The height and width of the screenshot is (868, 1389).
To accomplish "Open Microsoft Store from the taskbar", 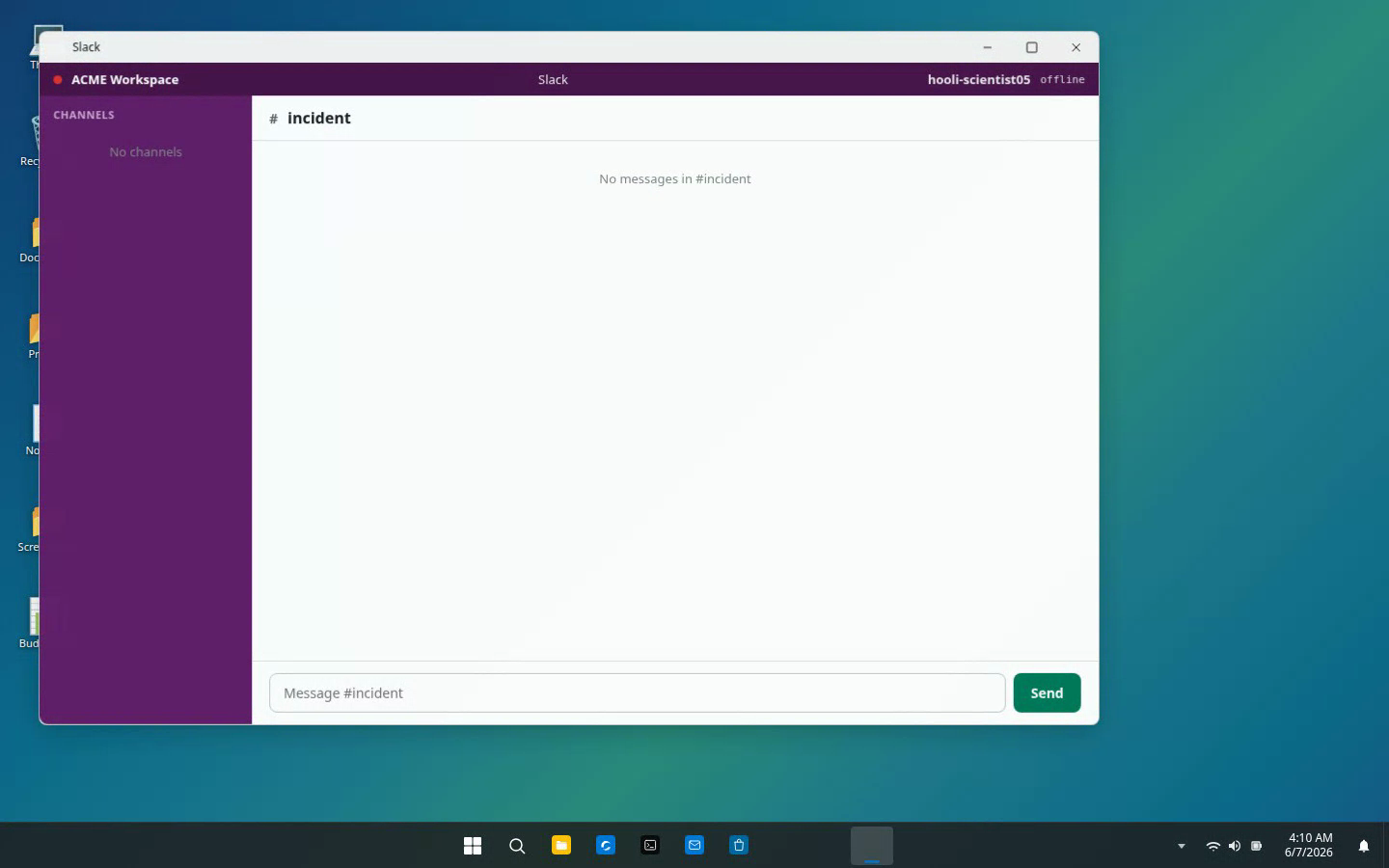I will (x=739, y=846).
